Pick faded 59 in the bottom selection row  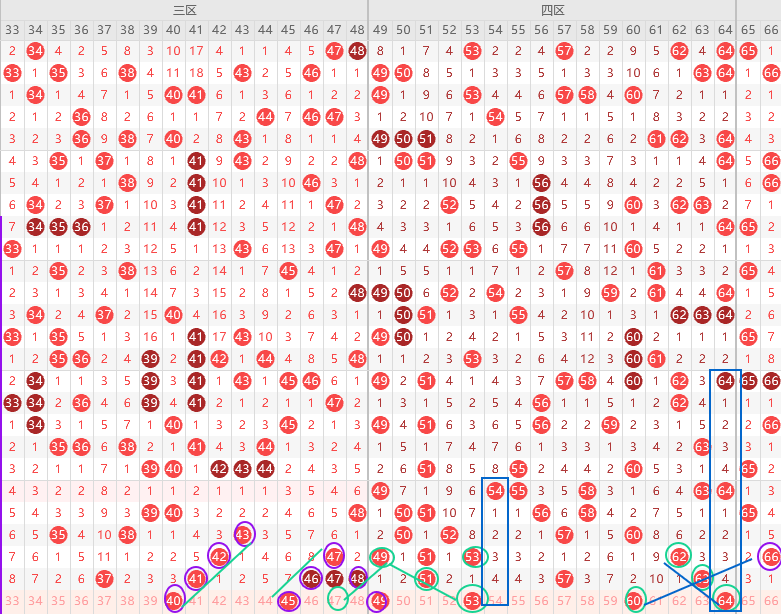pos(610,601)
